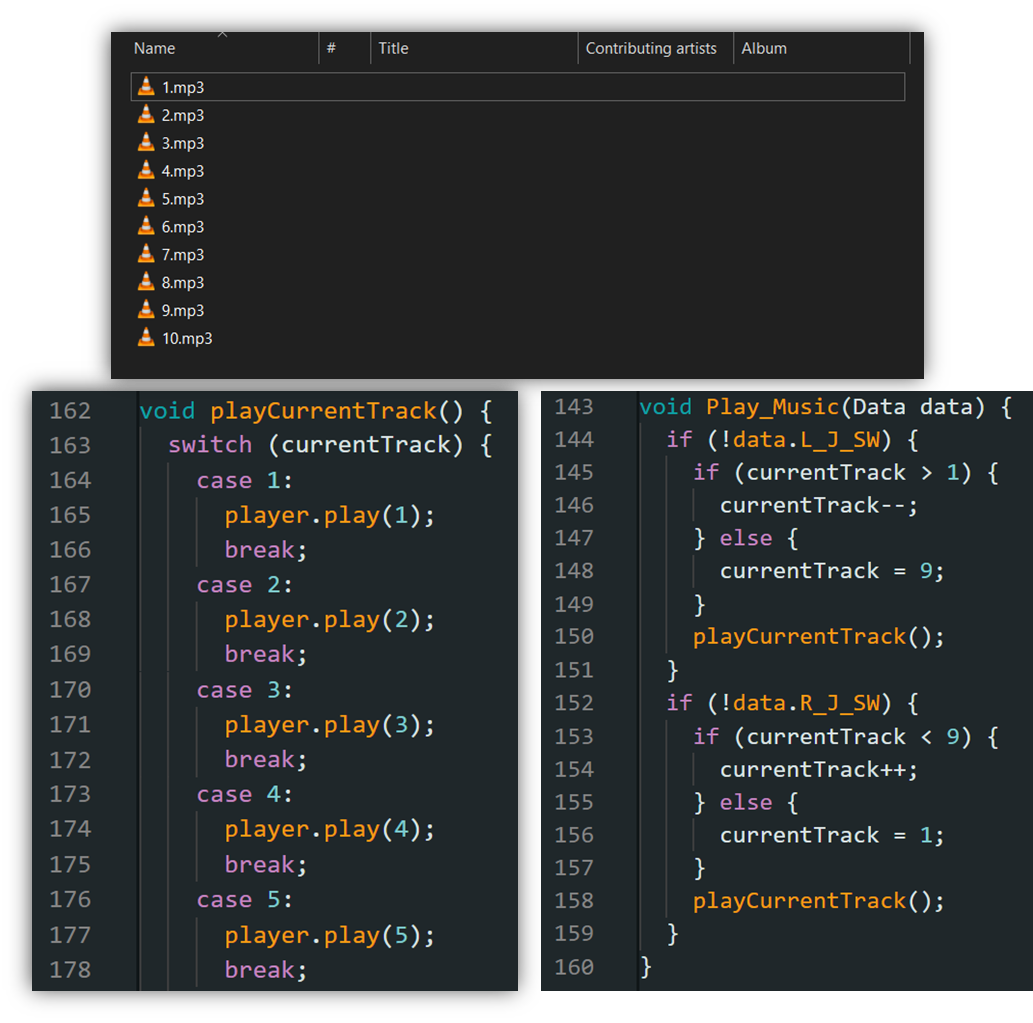Click the VLC icon of 7.mp3
The height and width of the screenshot is (1023, 1033).
146,254
